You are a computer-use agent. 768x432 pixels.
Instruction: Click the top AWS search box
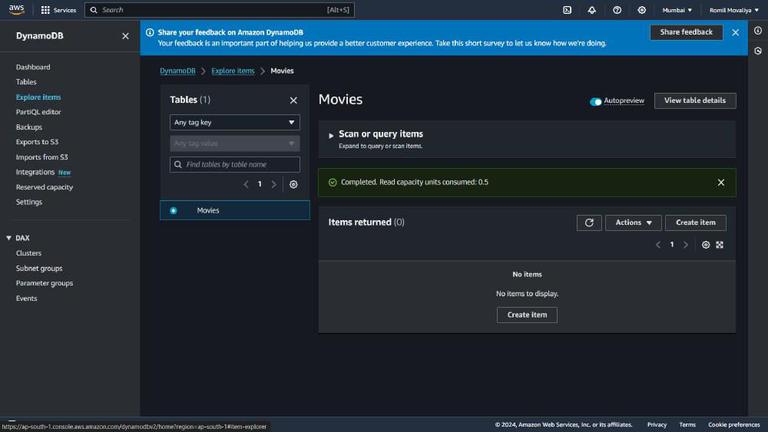pyautogui.click(x=219, y=10)
